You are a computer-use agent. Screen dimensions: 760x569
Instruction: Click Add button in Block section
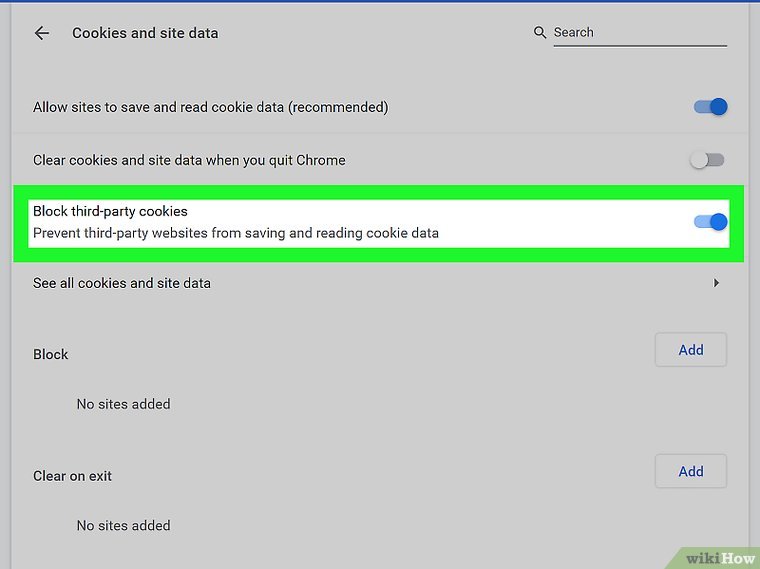(x=690, y=350)
